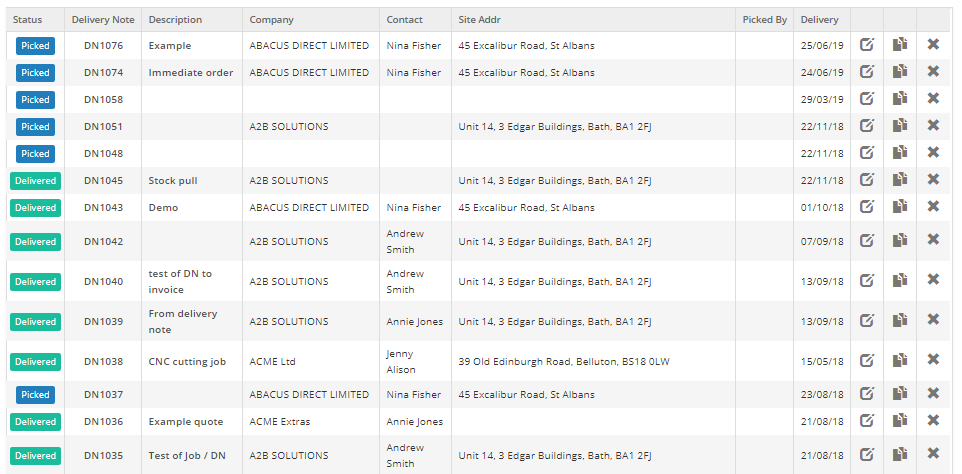Open the edit icon for DN1040
The height and width of the screenshot is (474, 962).
867,281
